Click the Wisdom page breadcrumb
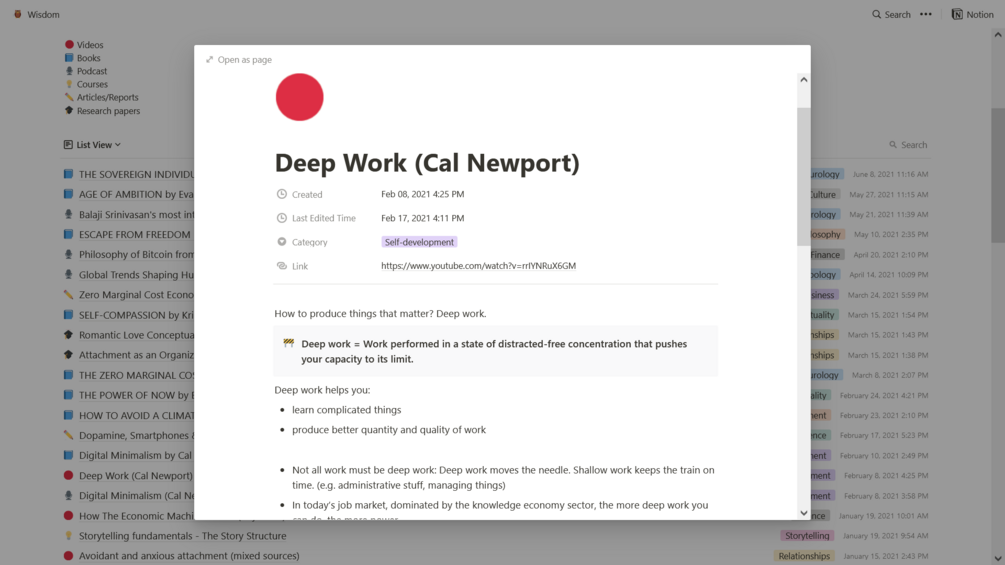The height and width of the screenshot is (565, 1005). tap(43, 14)
